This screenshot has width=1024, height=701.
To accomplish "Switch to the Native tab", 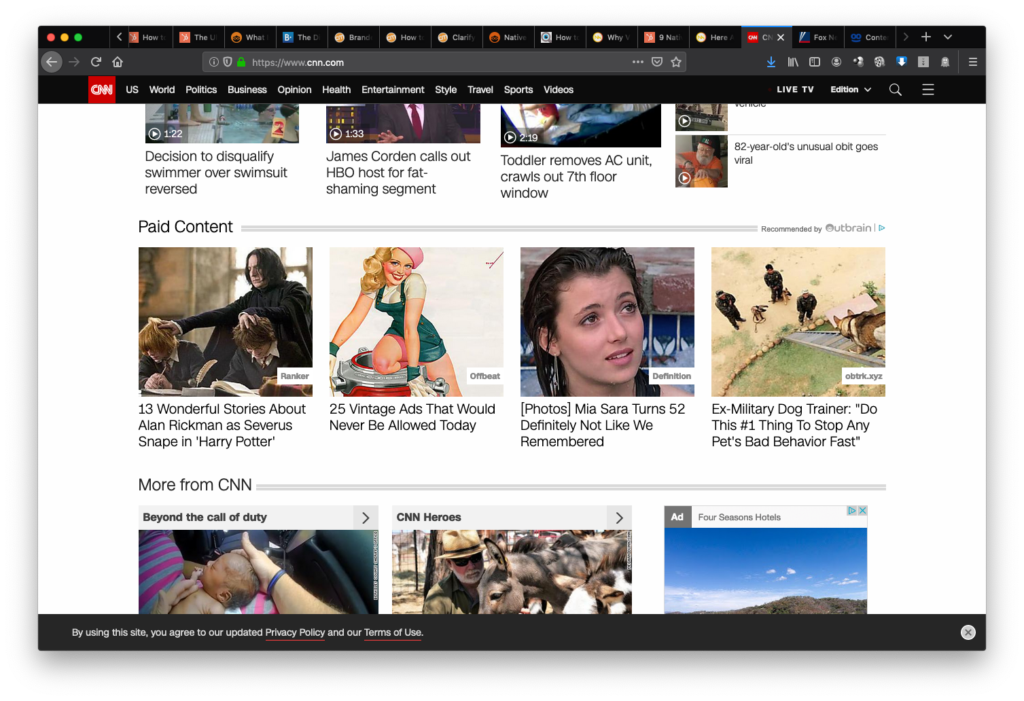I will click(x=508, y=37).
